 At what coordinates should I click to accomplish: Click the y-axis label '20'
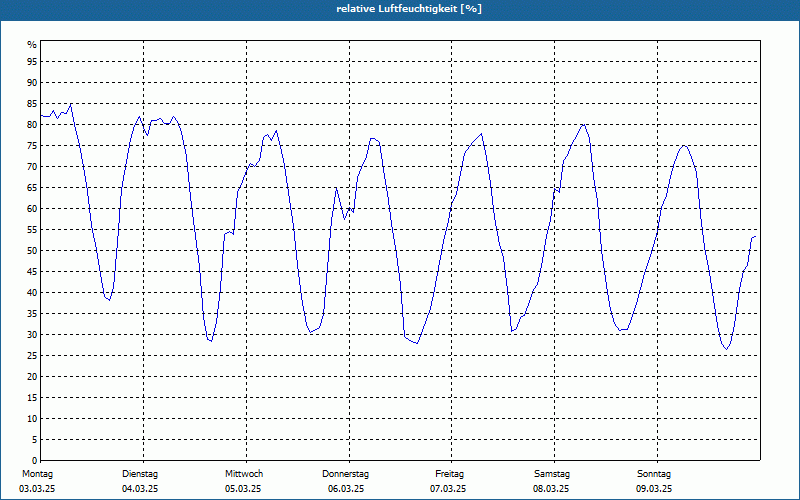click(x=32, y=377)
